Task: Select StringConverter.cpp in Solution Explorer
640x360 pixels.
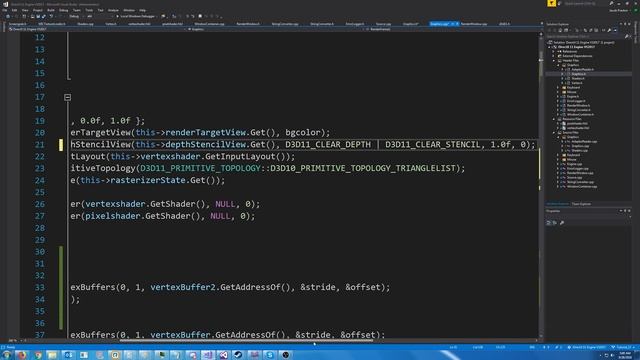Action: tap(580, 182)
